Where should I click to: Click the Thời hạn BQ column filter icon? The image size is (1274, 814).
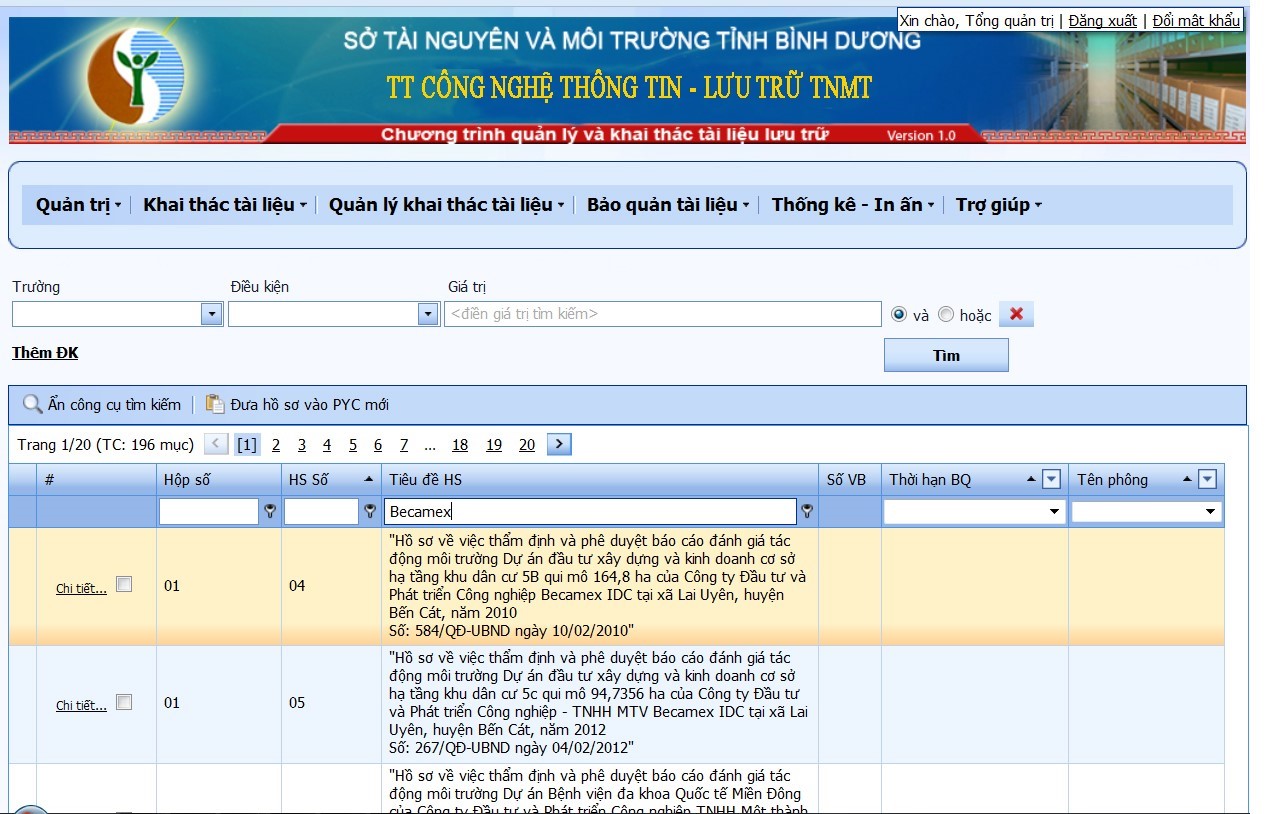pos(1051,480)
